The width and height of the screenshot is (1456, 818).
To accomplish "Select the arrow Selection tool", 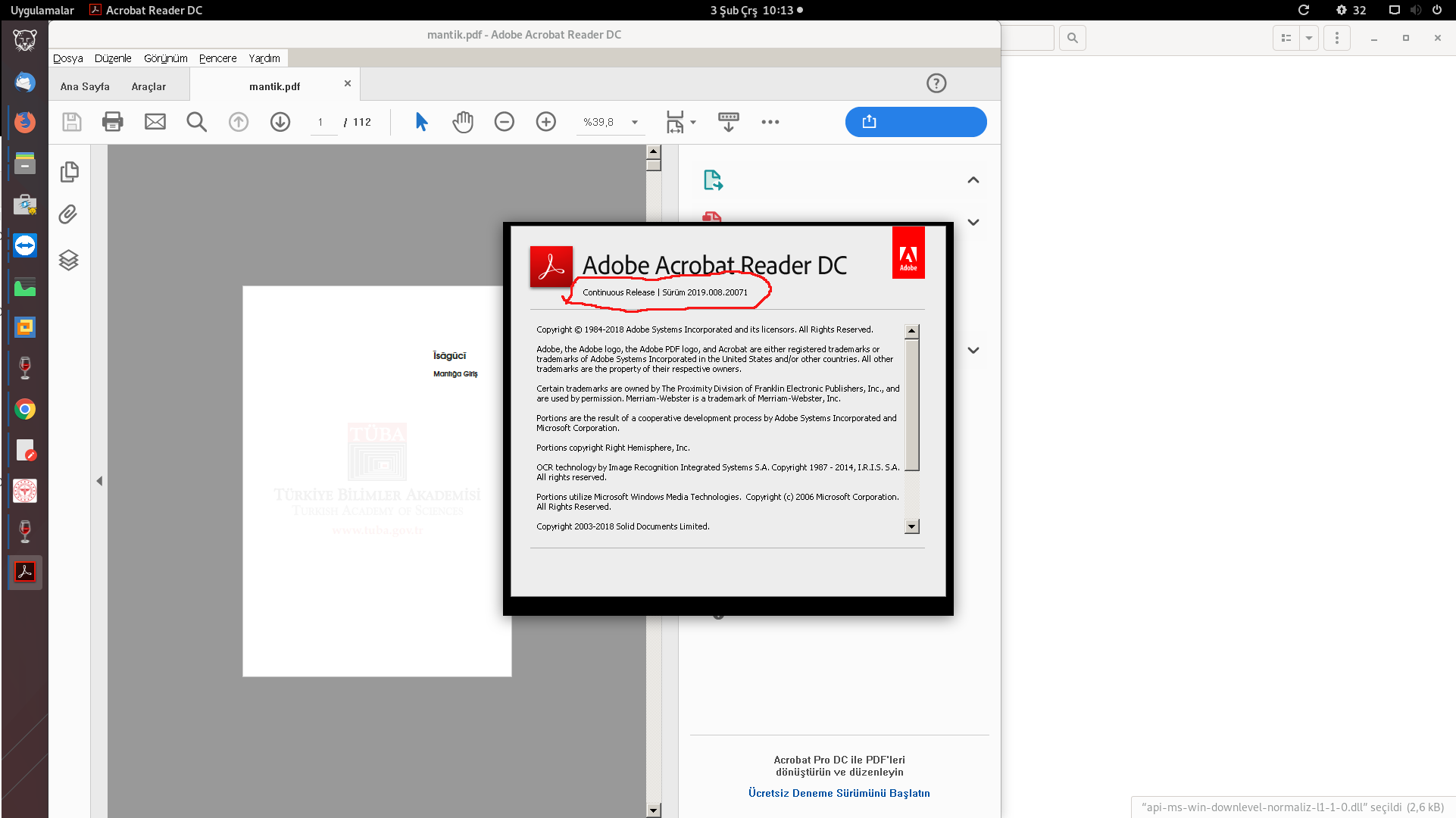I will tap(422, 122).
